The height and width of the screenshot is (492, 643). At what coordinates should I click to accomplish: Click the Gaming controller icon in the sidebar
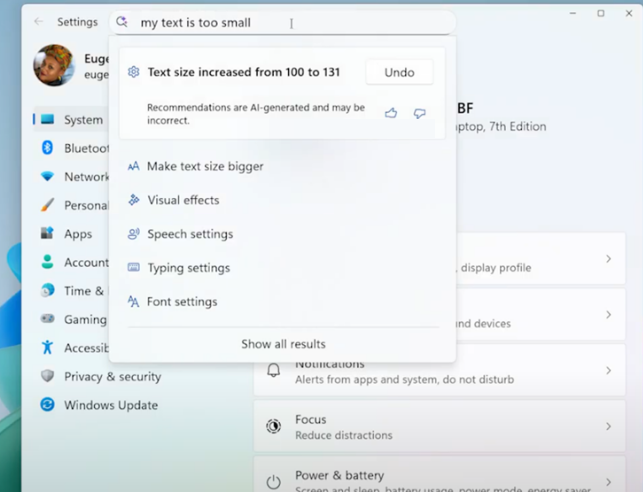48,319
